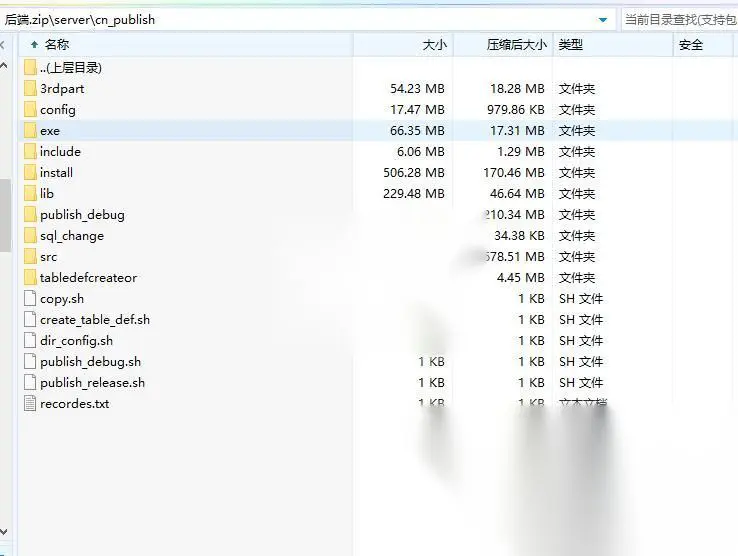Click the '17.47 MB' size value
738x556 pixels.
pos(417,110)
